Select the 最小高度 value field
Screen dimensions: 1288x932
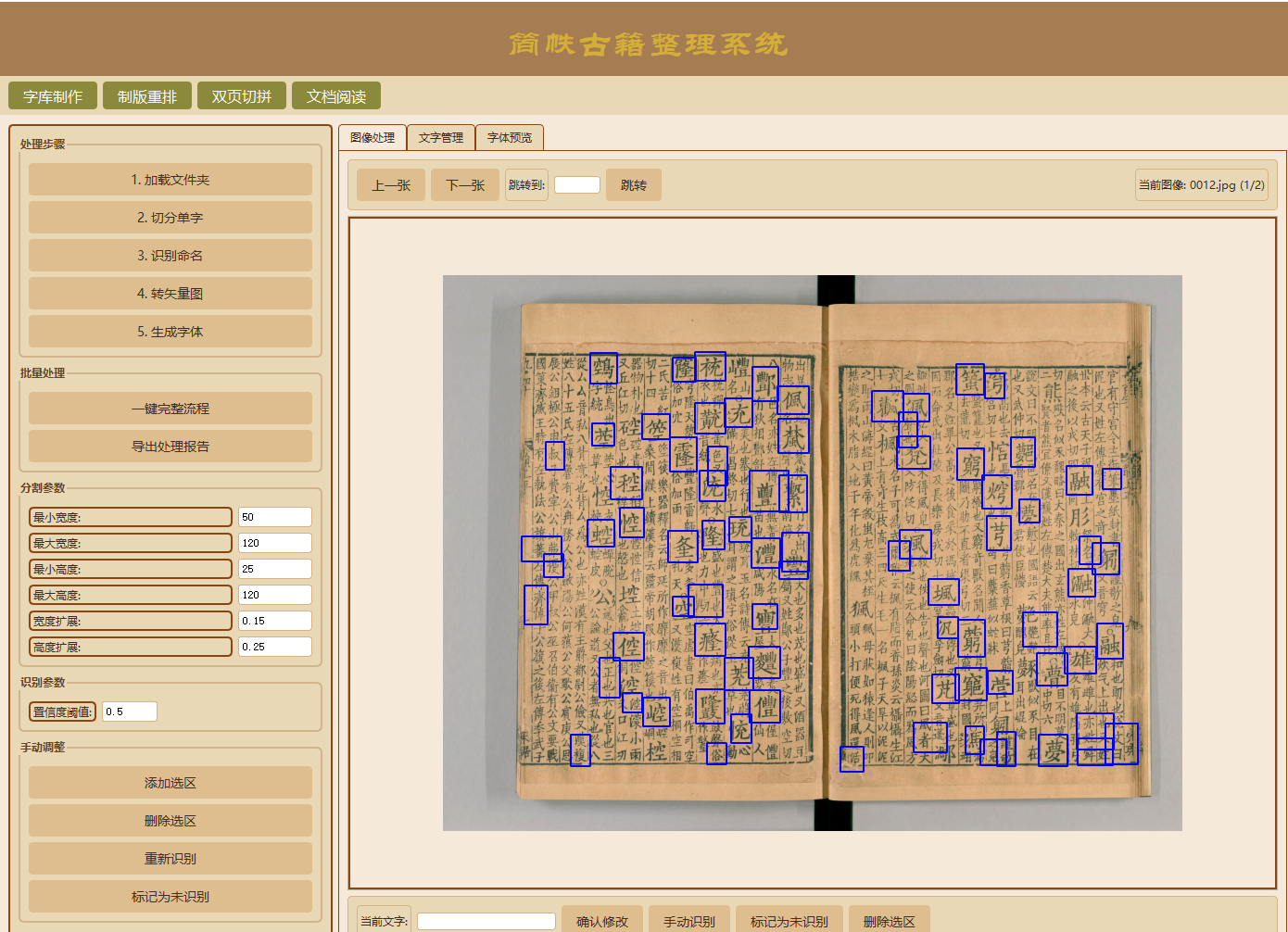click(x=275, y=569)
